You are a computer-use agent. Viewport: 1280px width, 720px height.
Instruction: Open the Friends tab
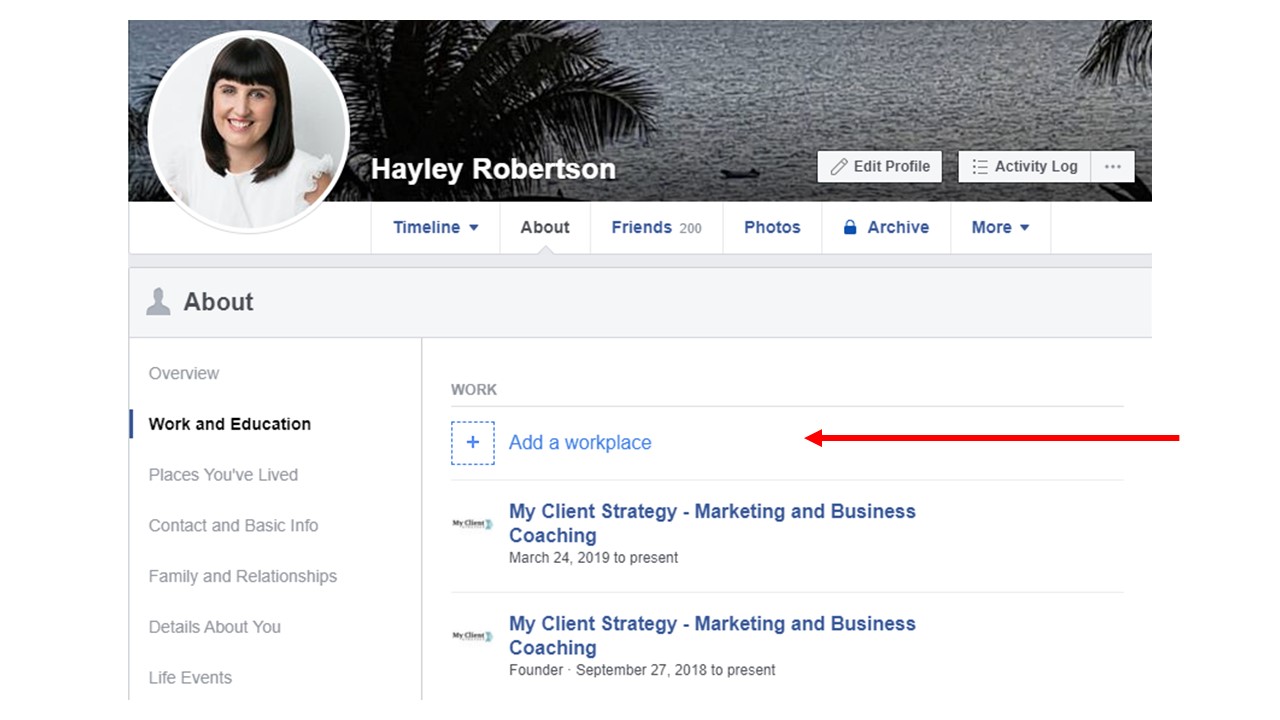[656, 228]
